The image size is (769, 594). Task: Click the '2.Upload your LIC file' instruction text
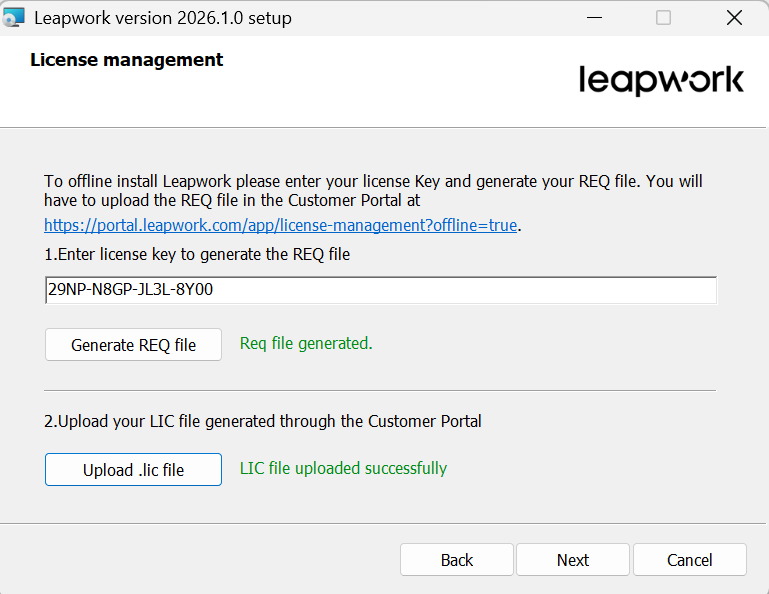pyautogui.click(x=263, y=421)
